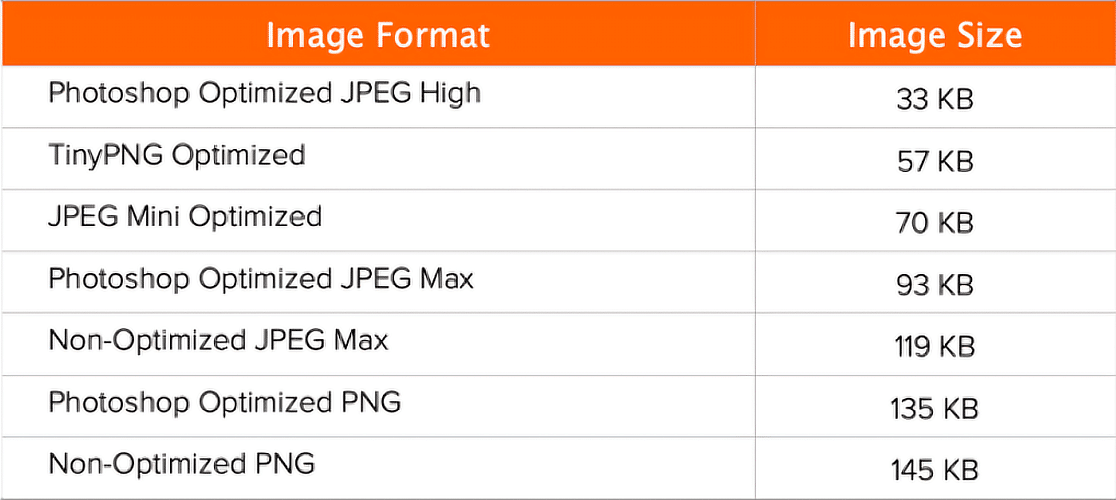This screenshot has width=1116, height=500.
Task: Click the word "Format" in the header
Action: pos(433,36)
